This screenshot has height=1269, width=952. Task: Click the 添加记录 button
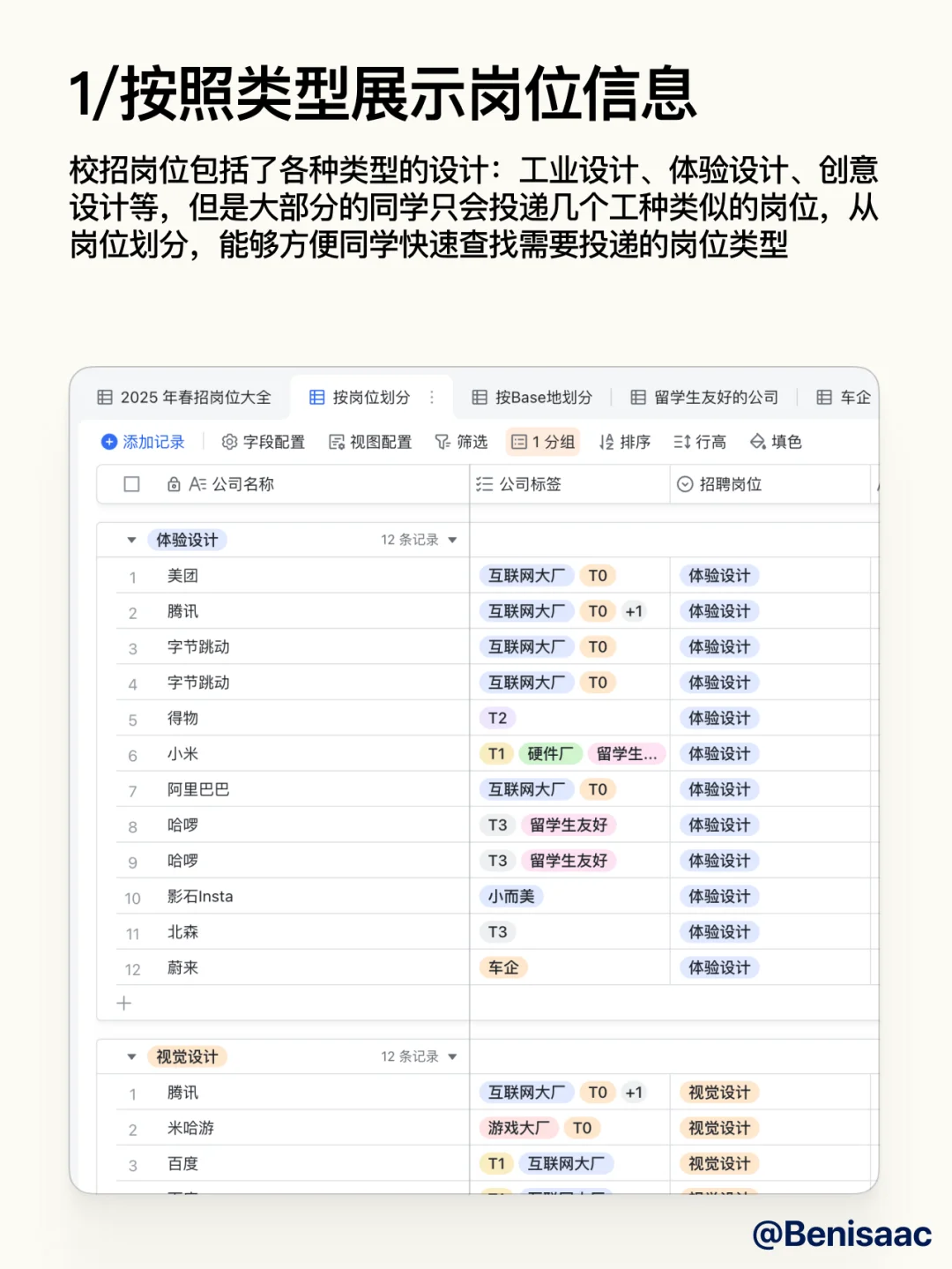pyautogui.click(x=143, y=442)
